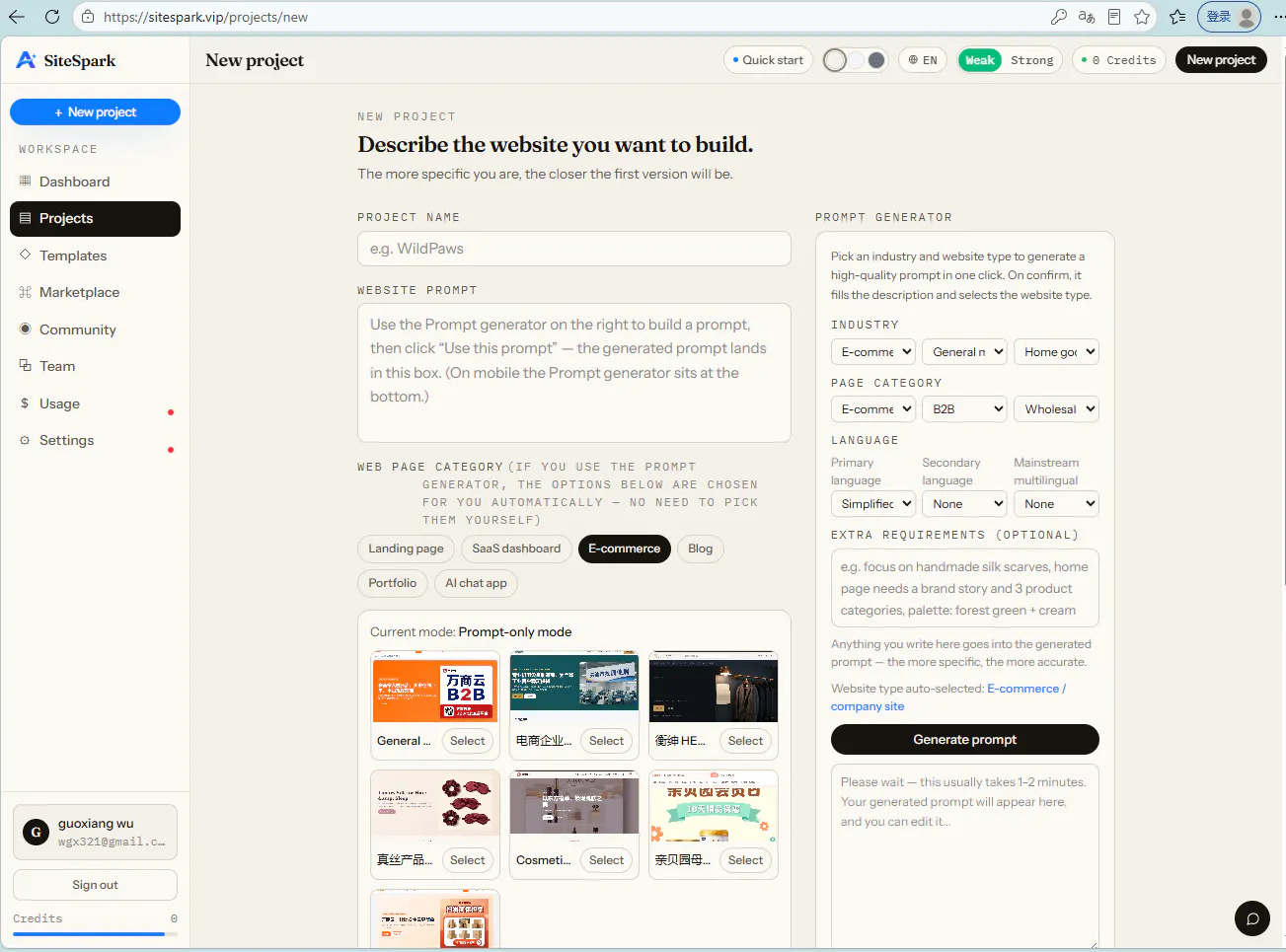Open the B2B page category dropdown
Viewport: 1286px width, 952px height.
[964, 409]
